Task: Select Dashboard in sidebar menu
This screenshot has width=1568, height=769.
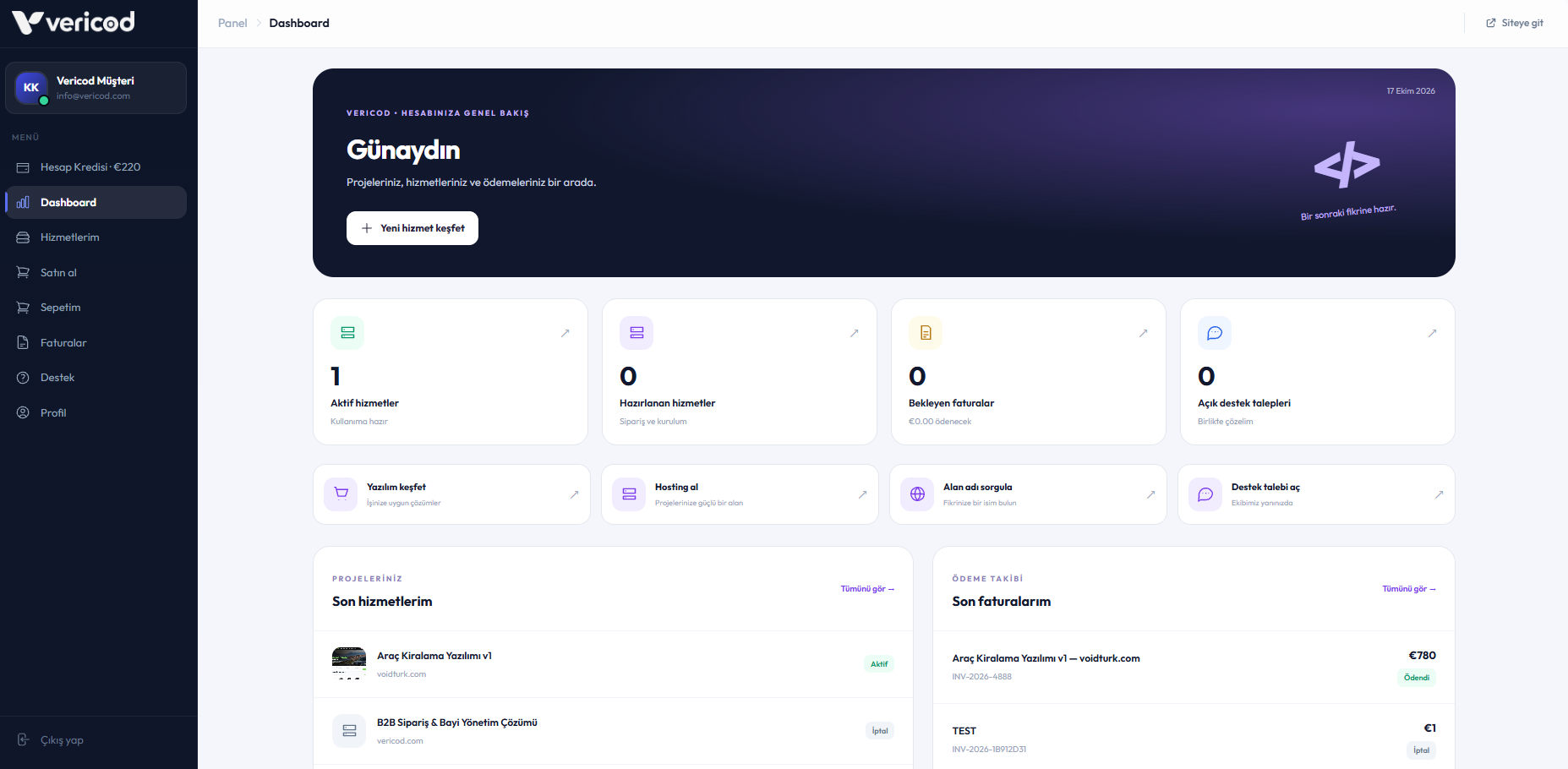Action: [x=96, y=203]
